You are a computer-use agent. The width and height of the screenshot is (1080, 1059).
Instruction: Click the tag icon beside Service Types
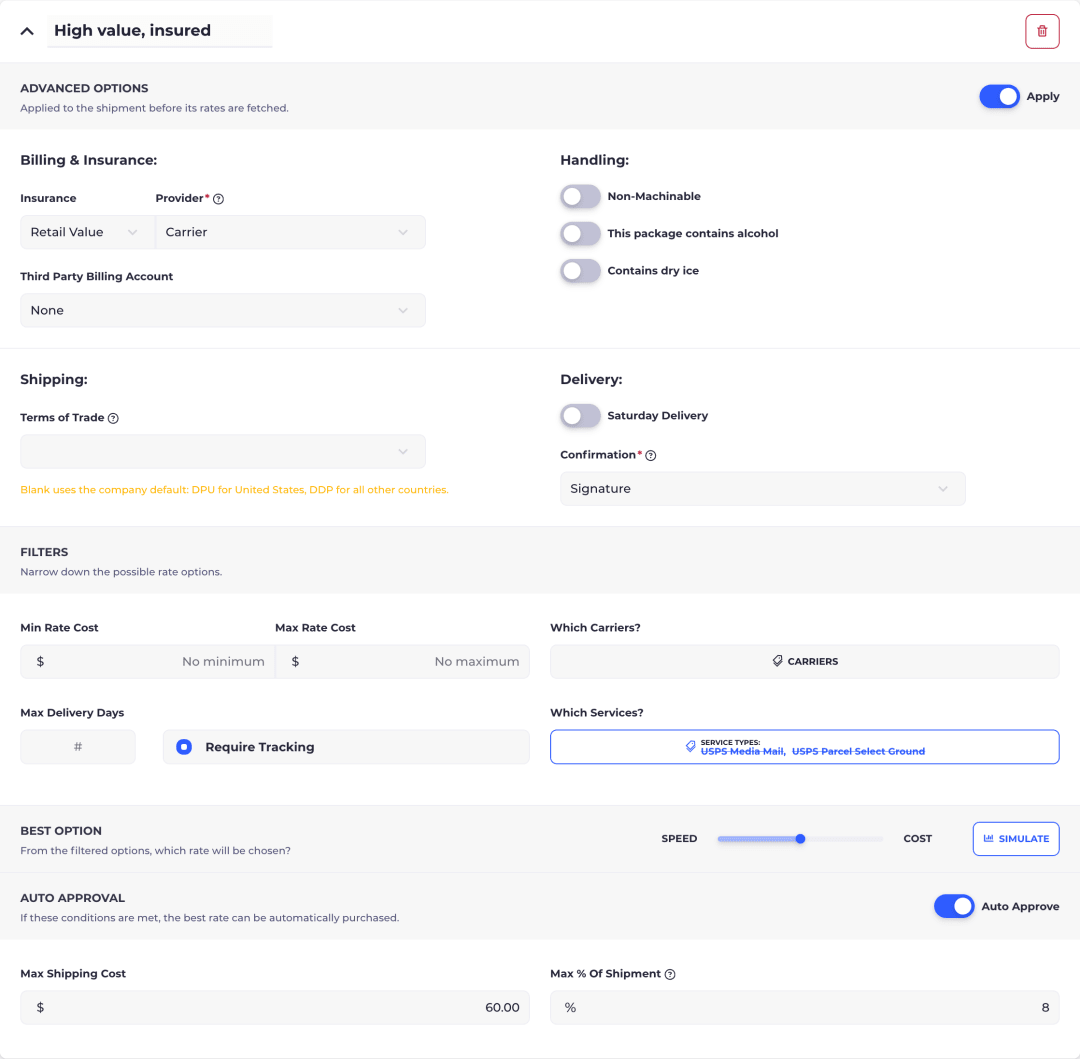click(690, 746)
